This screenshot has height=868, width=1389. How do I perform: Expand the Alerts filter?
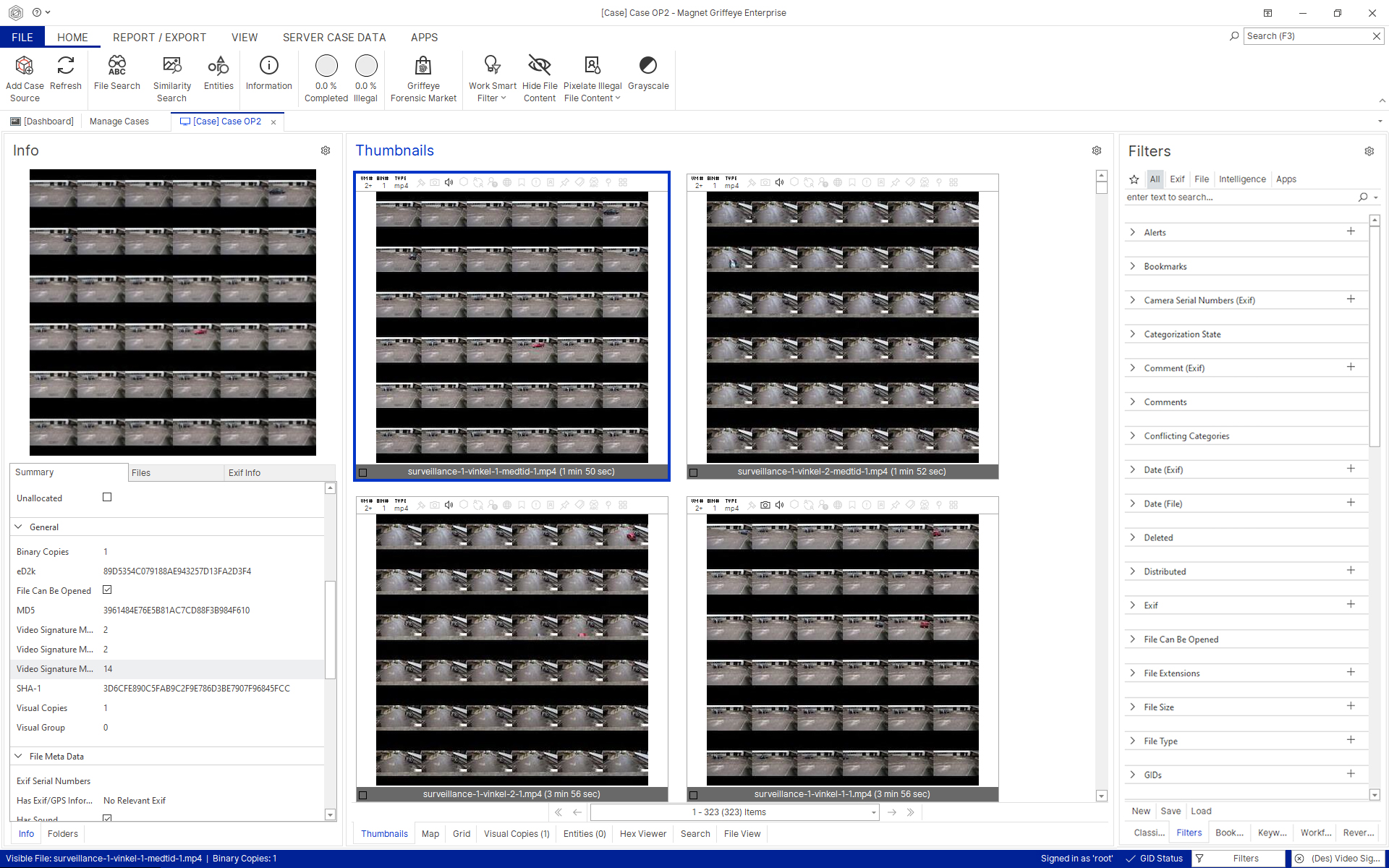tap(1133, 232)
